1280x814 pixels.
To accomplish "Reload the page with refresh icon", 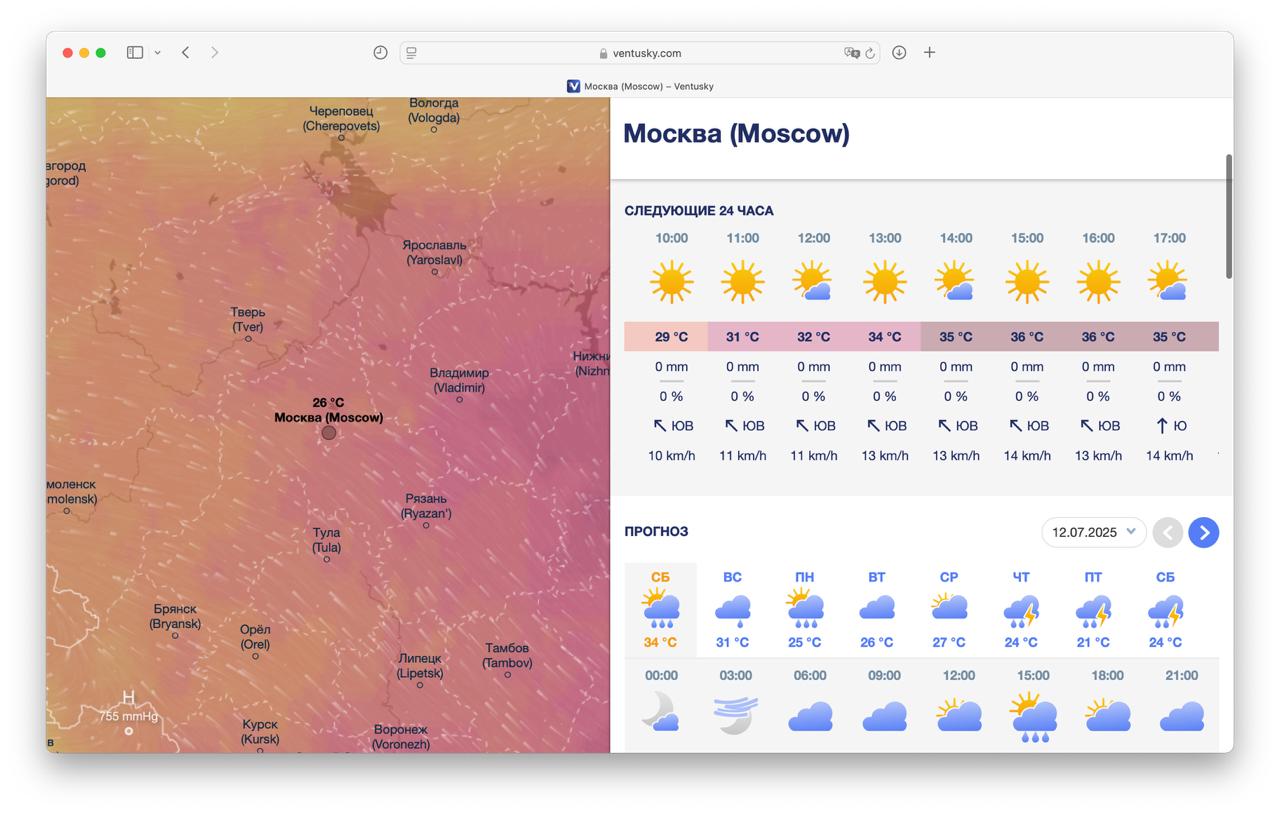I will (870, 53).
